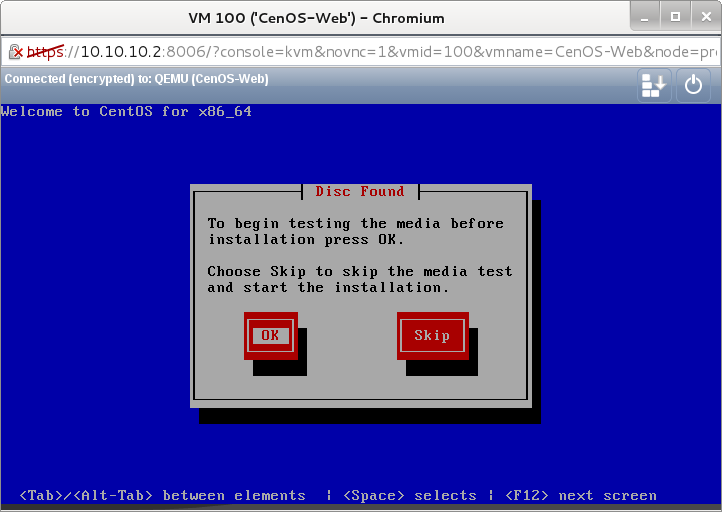Choose Skip to skip the media test
Image resolution: width=722 pixels, height=512 pixels.
(432, 335)
